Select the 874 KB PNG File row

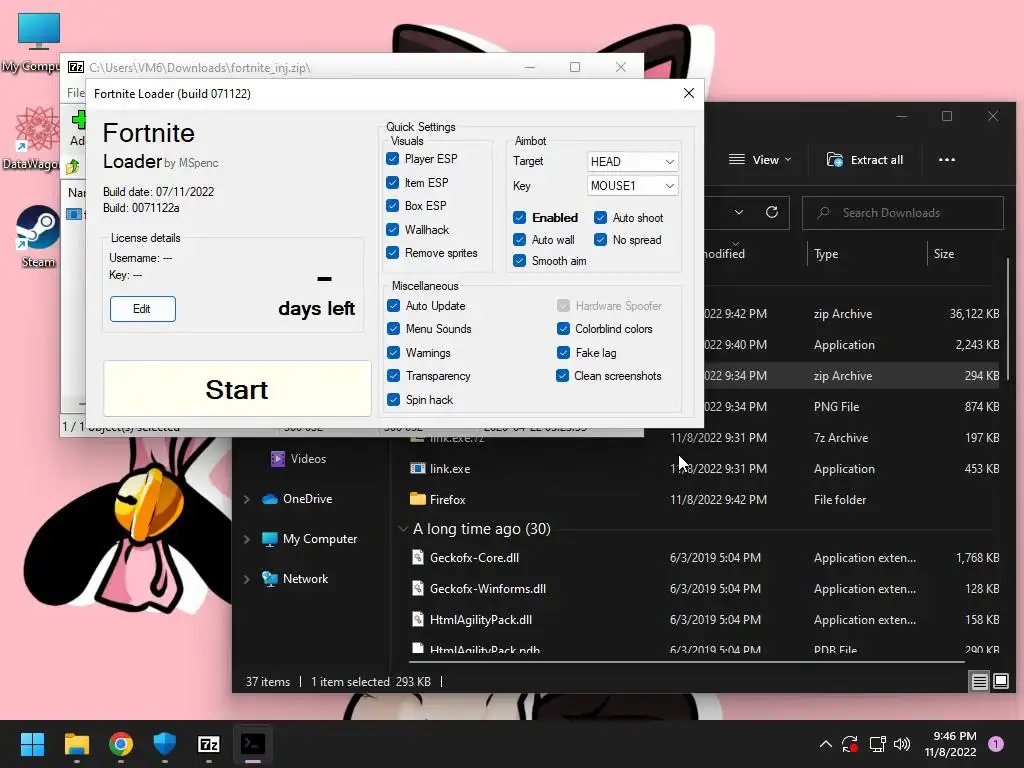852,406
